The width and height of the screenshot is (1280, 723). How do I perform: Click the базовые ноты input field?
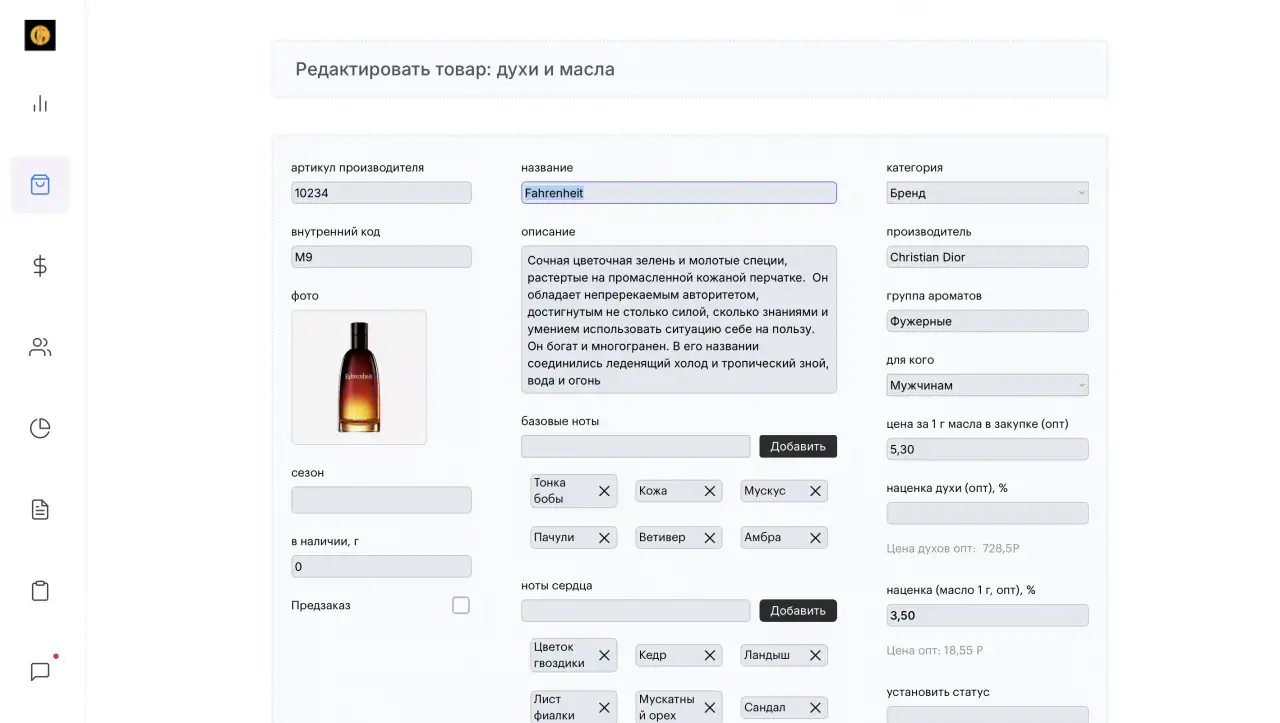[x=636, y=446]
